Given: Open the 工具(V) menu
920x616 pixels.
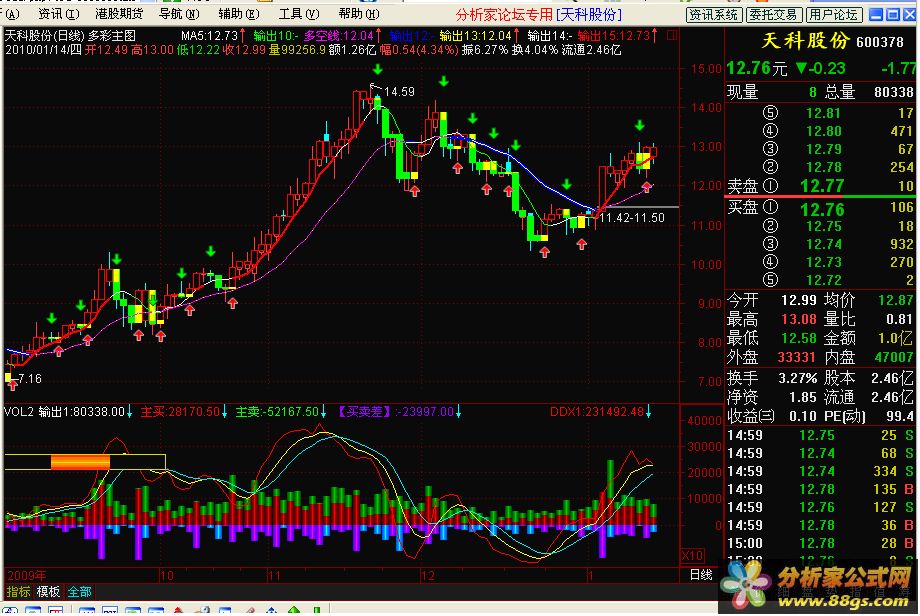Looking at the screenshot, I should 299,13.
